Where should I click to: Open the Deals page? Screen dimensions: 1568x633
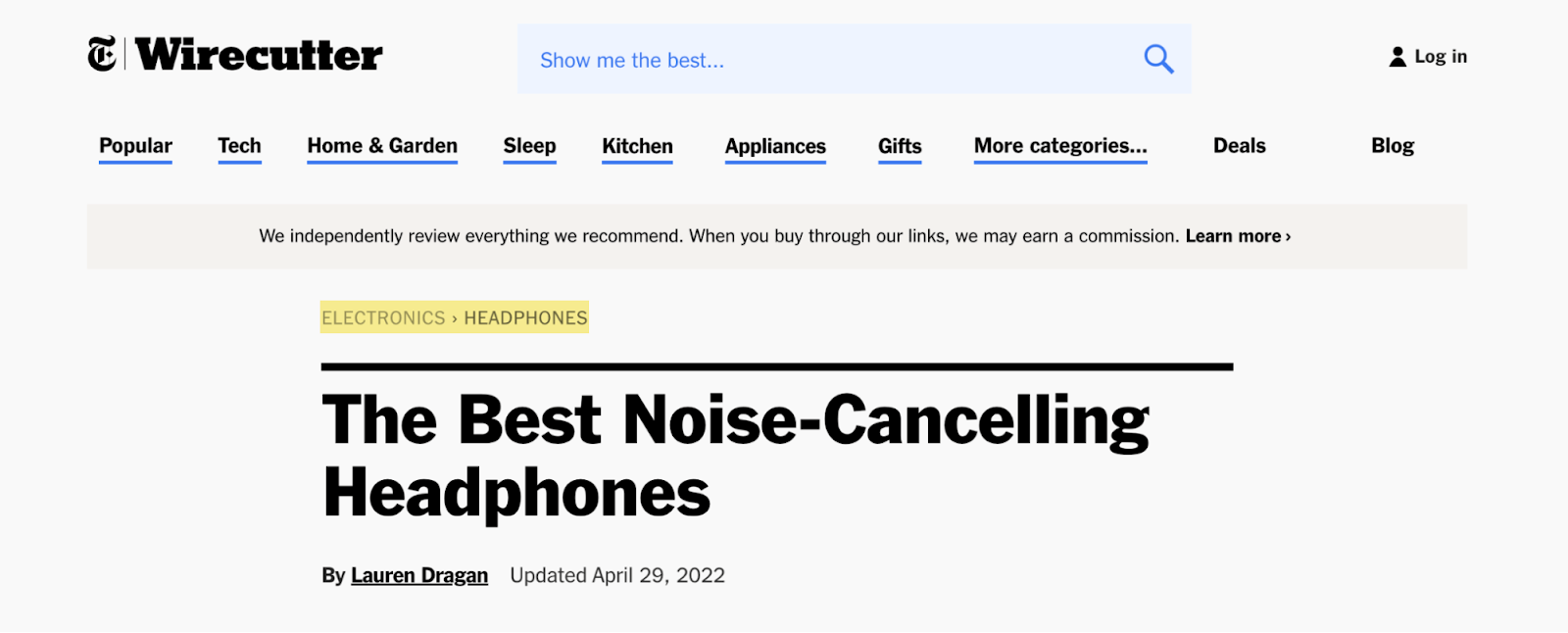tap(1238, 145)
